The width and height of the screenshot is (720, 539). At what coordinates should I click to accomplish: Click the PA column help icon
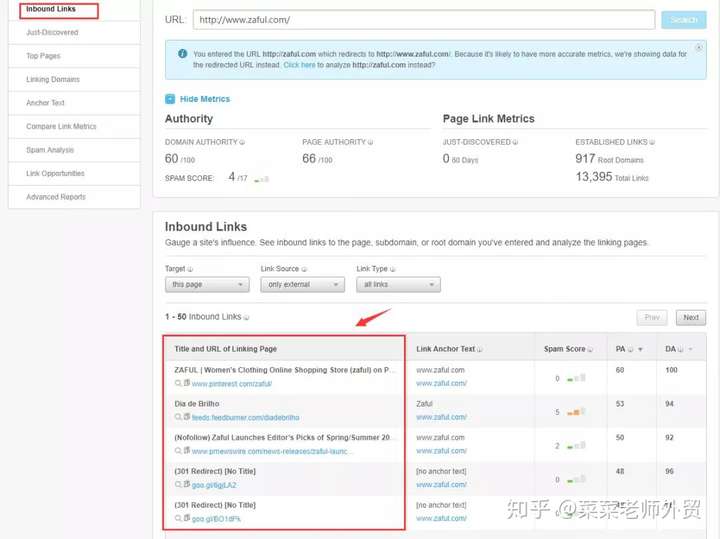tap(630, 349)
